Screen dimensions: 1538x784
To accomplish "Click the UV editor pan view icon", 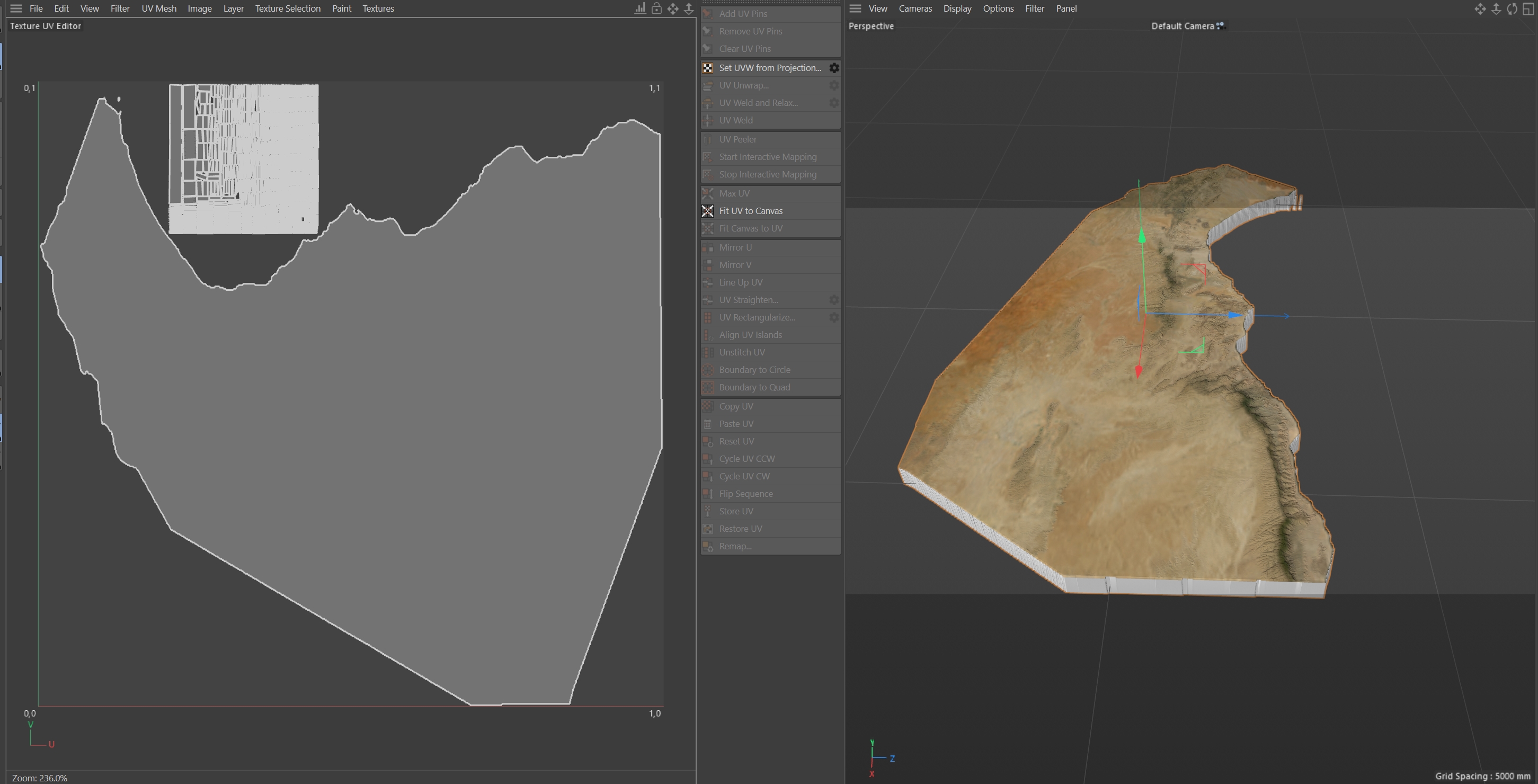I will [673, 8].
